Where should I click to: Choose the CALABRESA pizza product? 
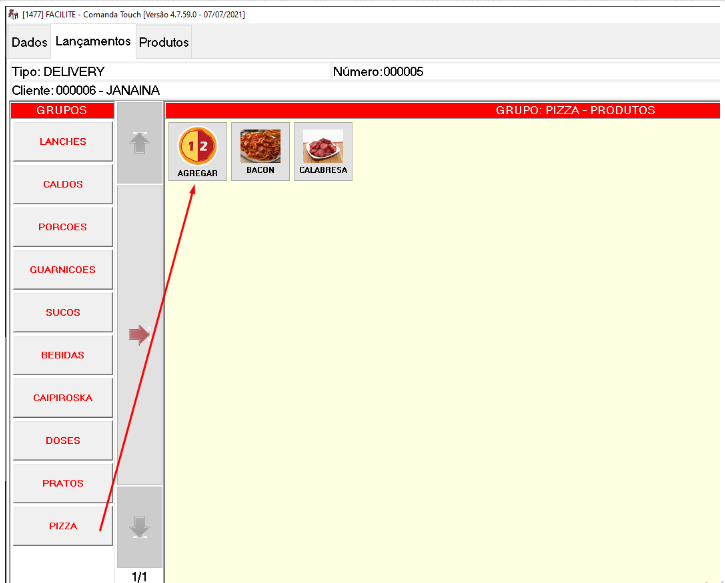323,152
